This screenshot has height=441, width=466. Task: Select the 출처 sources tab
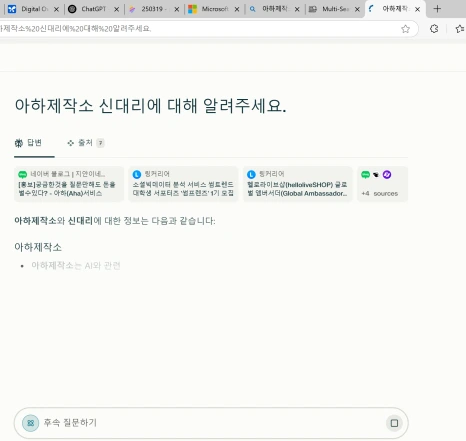(x=86, y=143)
